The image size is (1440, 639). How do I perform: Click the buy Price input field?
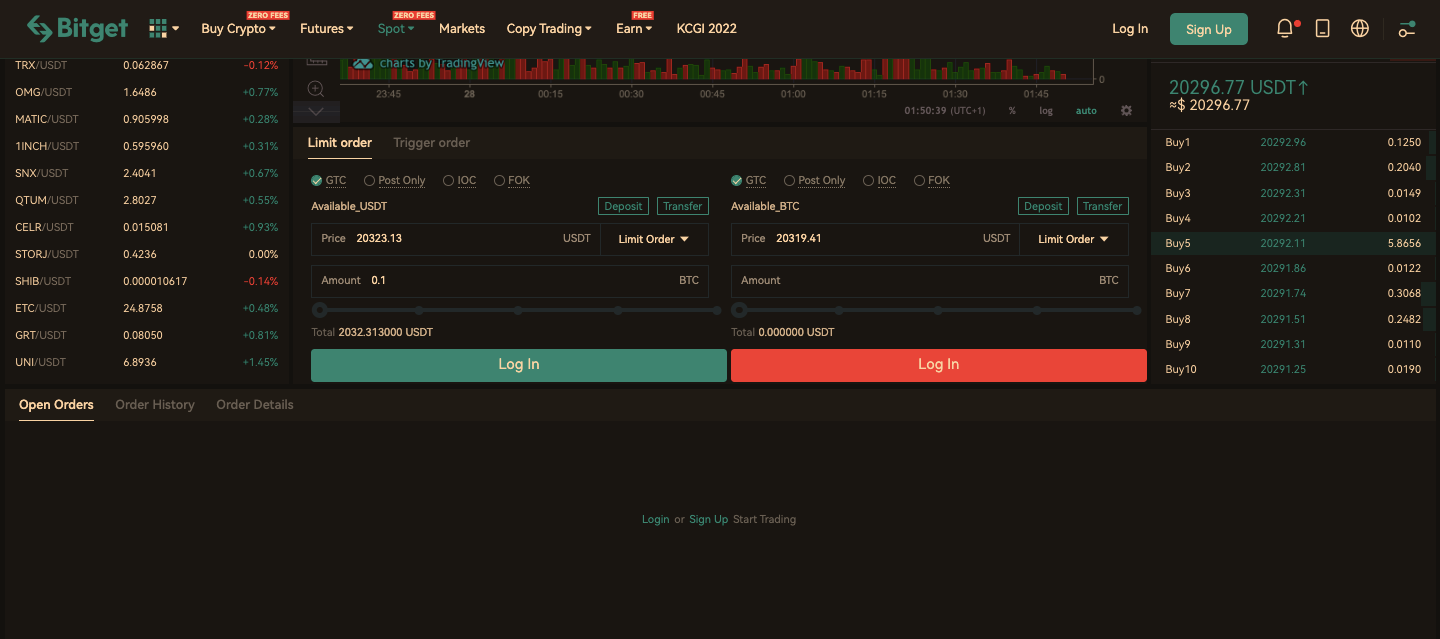click(456, 239)
